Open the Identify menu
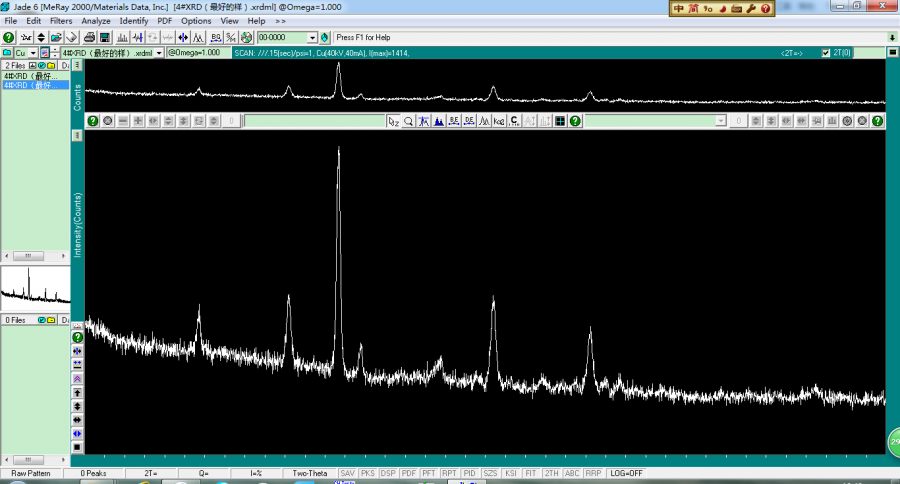900x484 pixels. coord(133,20)
